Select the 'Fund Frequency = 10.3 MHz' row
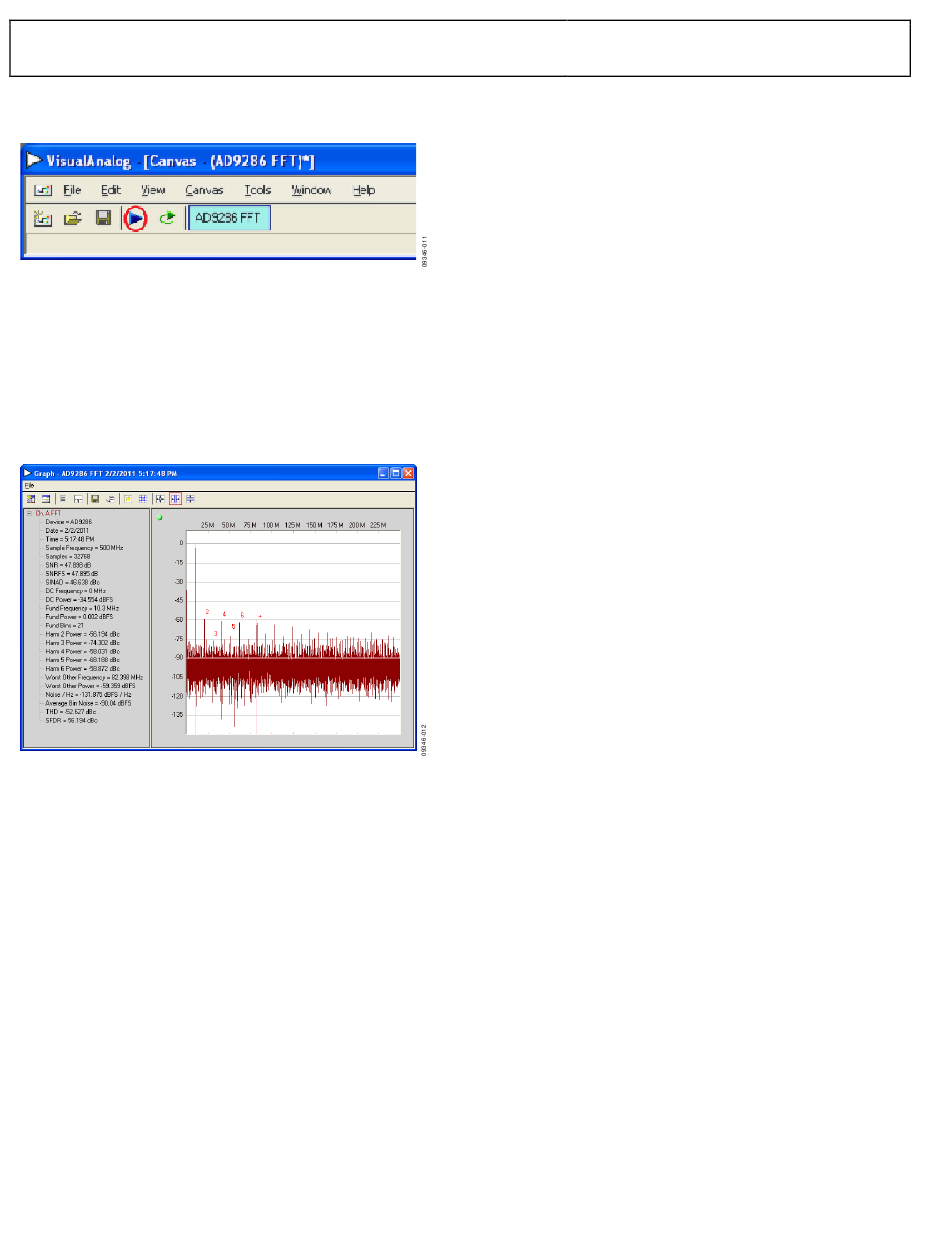Image resolution: width=950 pixels, height=1254 pixels. click(x=82, y=608)
